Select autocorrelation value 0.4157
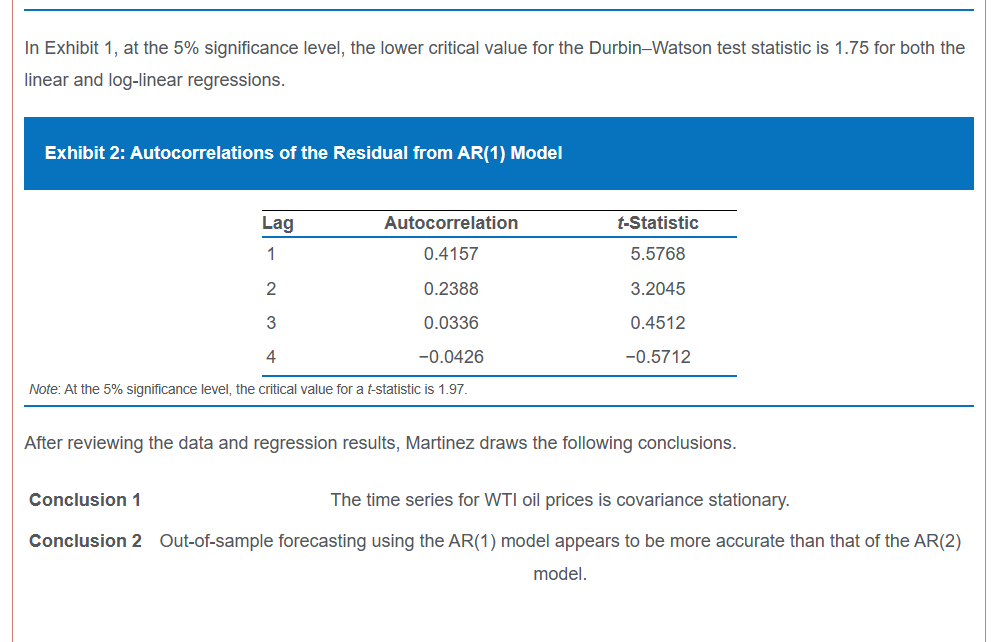This screenshot has height=642, width=997. [x=451, y=254]
